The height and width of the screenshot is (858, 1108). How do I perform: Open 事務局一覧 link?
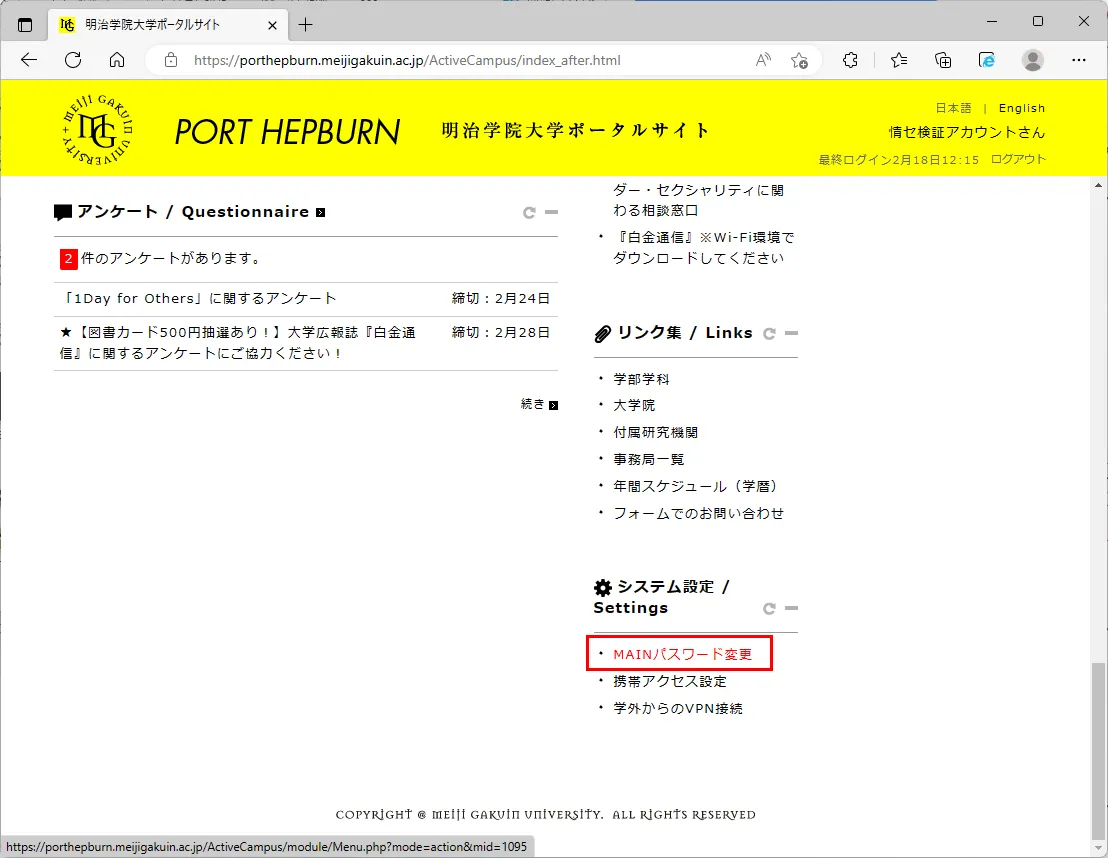tap(648, 459)
